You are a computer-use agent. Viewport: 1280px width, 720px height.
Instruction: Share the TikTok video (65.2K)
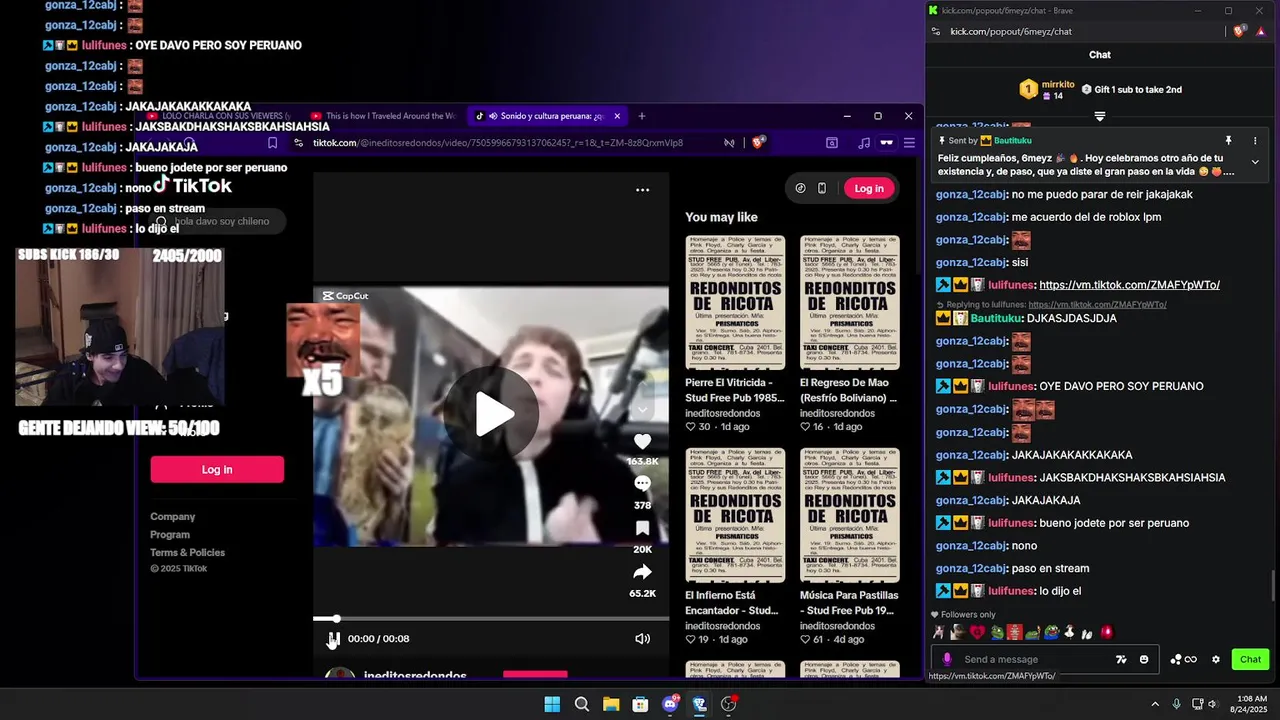pos(642,572)
